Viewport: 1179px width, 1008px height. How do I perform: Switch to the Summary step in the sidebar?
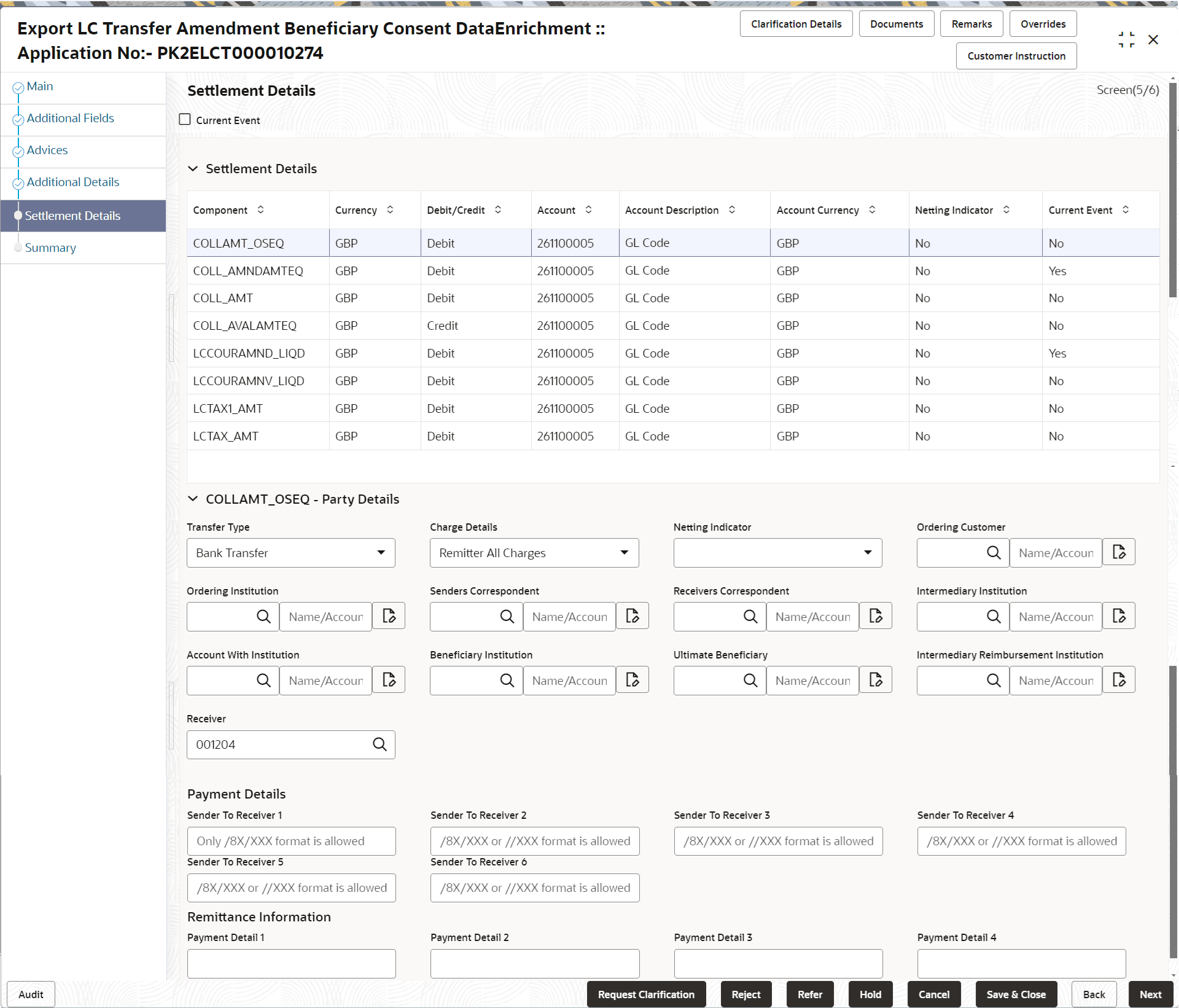[51, 248]
